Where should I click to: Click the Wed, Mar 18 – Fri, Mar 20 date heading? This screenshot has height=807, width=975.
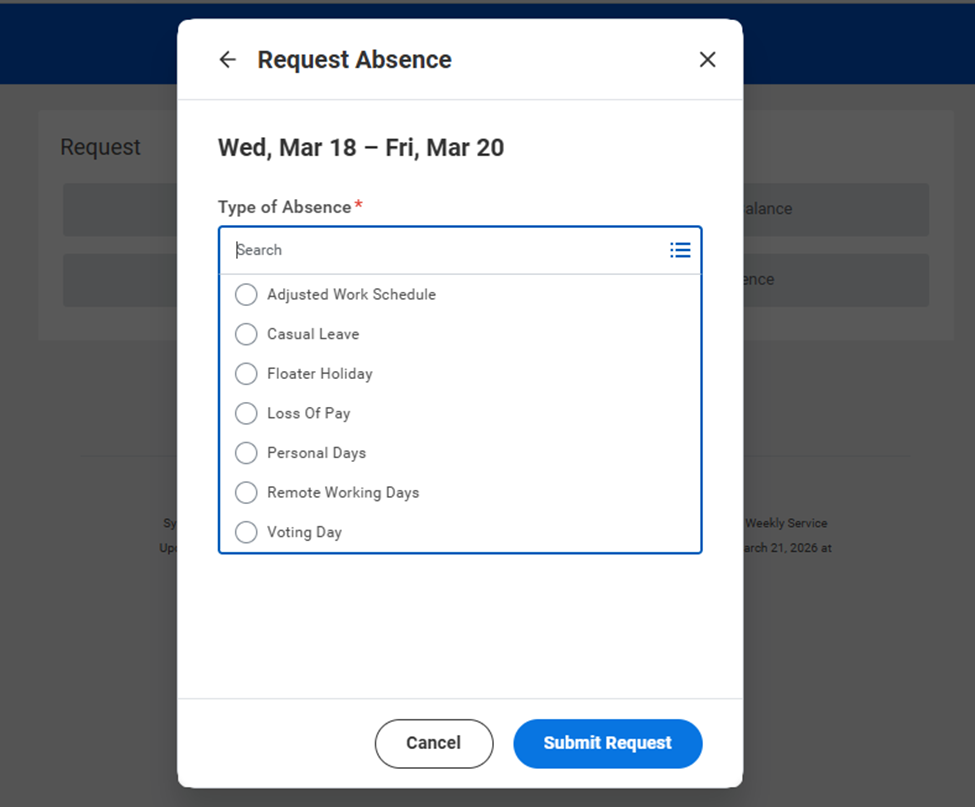(361, 148)
